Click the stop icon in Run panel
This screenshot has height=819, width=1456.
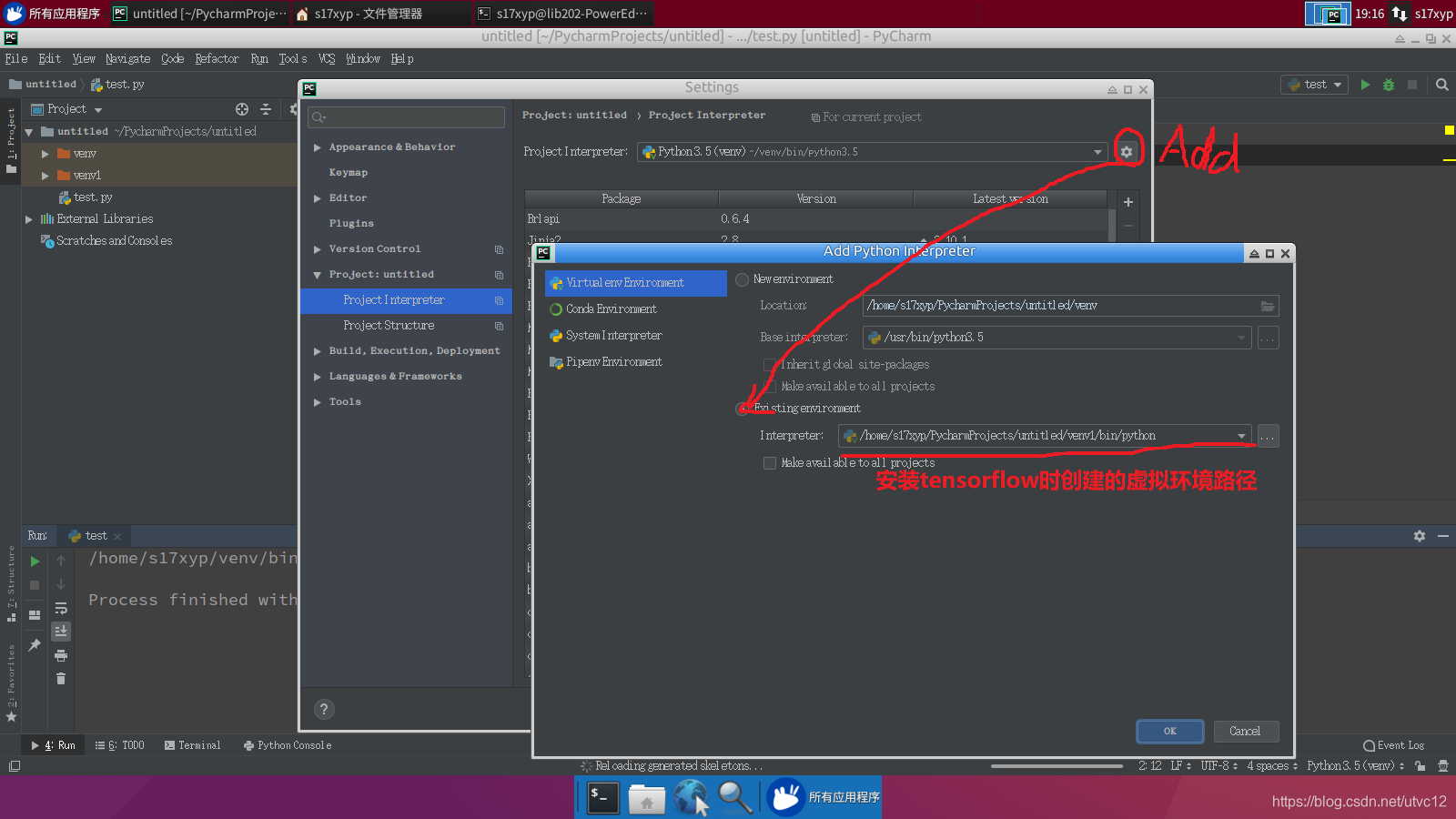tap(35, 584)
